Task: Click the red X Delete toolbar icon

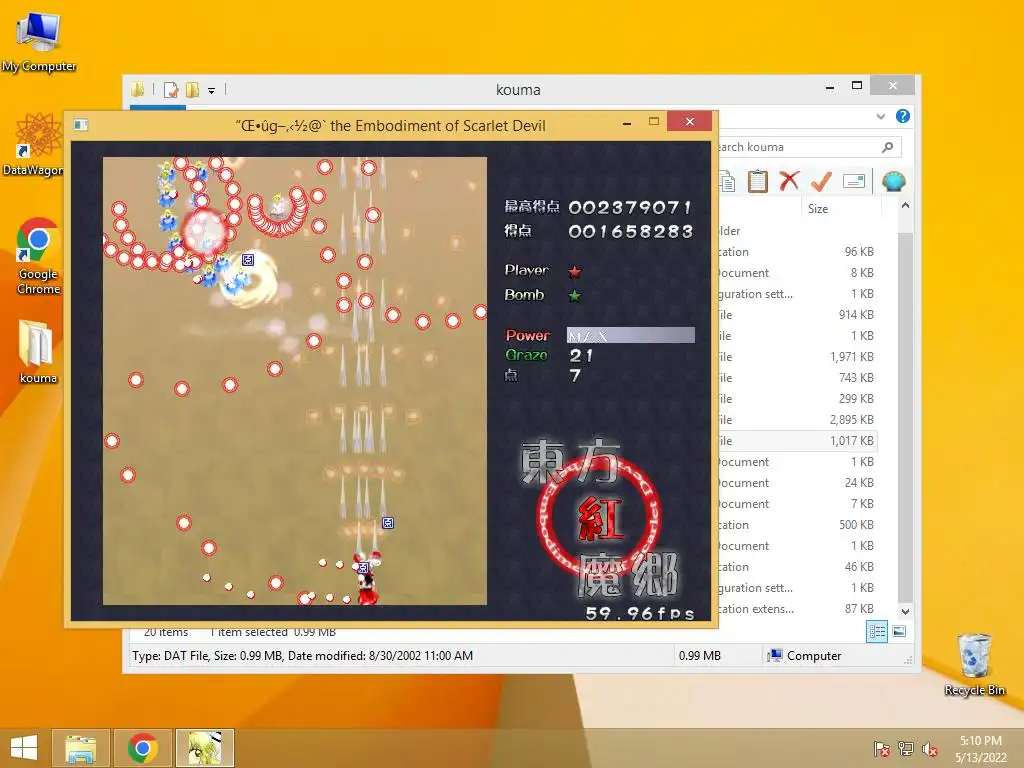Action: [789, 181]
